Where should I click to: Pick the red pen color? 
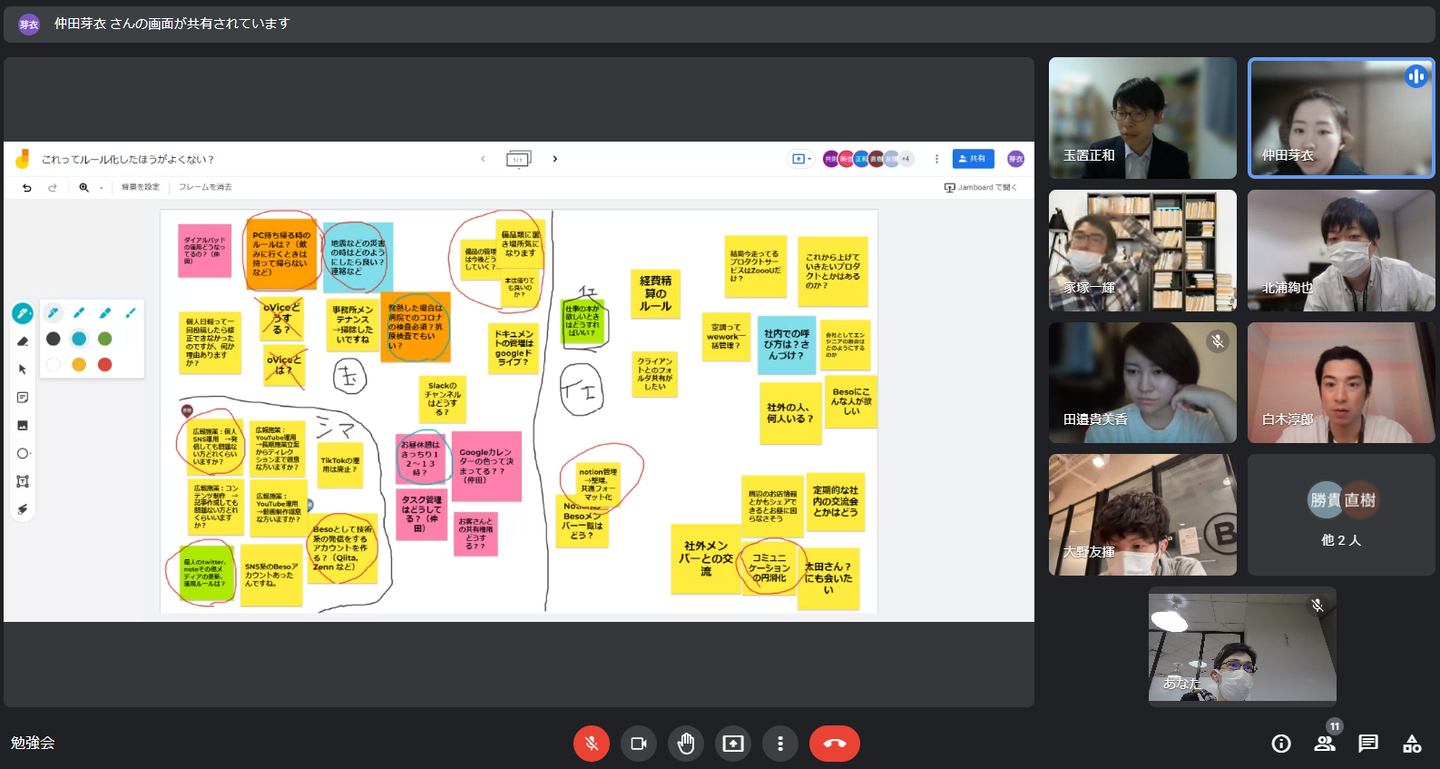tap(105, 365)
